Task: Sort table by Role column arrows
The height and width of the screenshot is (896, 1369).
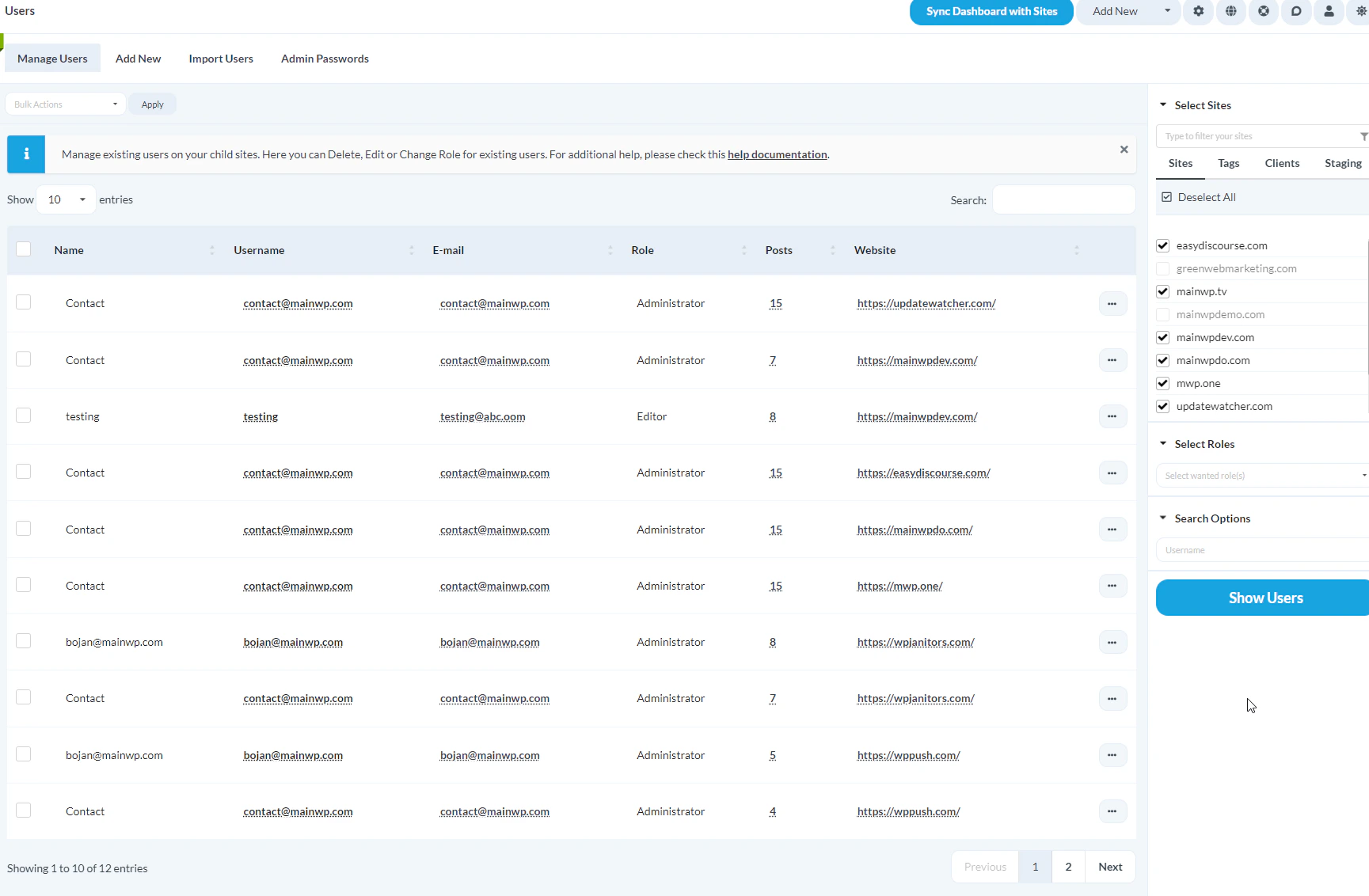Action: [x=743, y=250]
